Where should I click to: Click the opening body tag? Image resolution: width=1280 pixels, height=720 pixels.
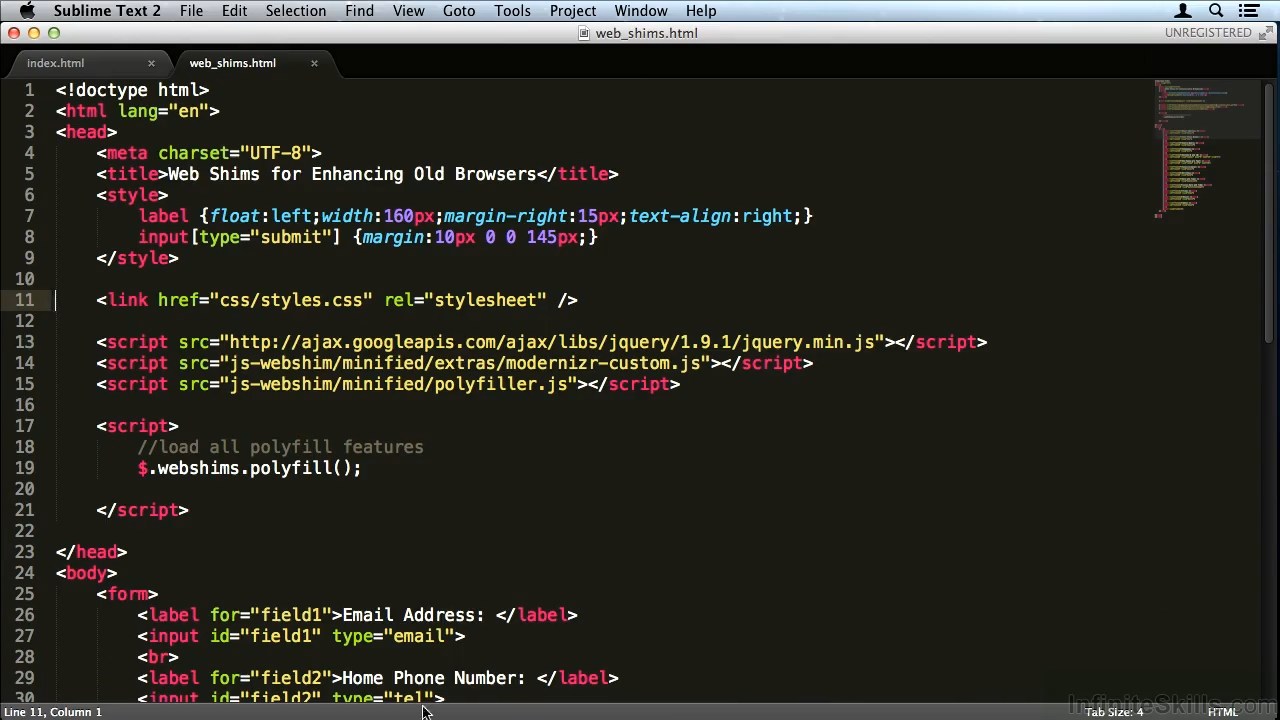(87, 573)
